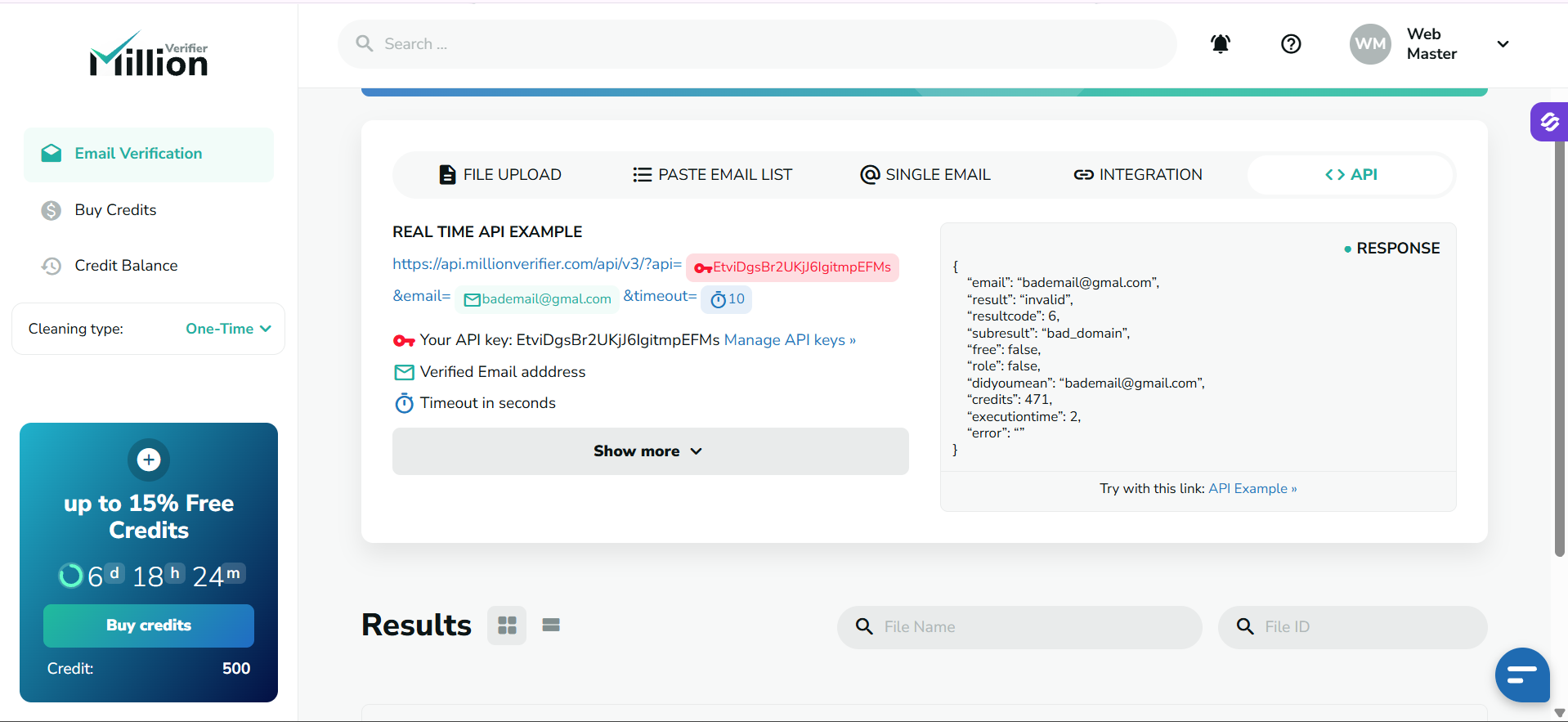Screen dimensions: 1568x722
Task: Open the API Example link
Action: (1252, 489)
